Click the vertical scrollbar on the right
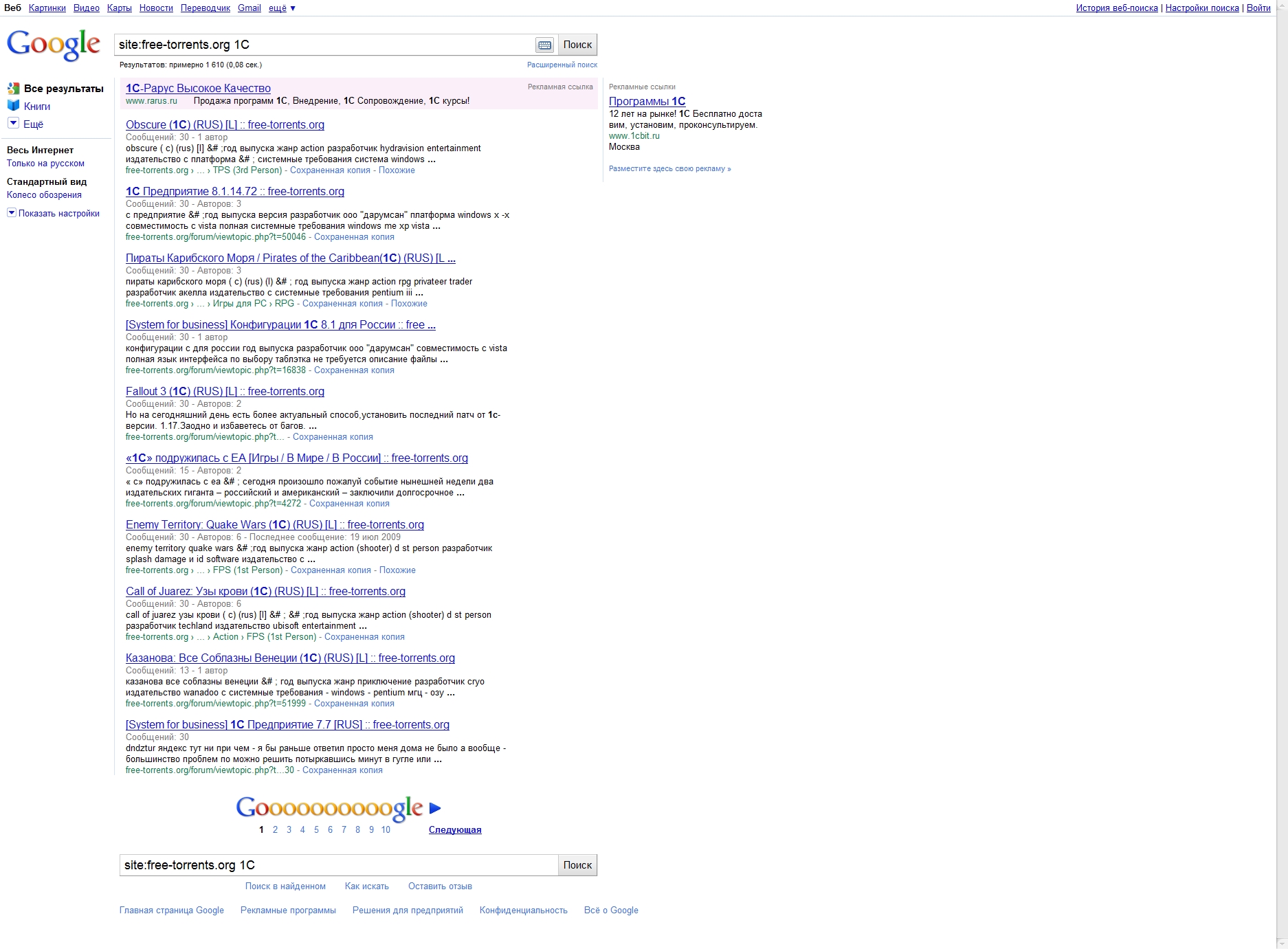Screen dimensions: 1288x949 (x=1282, y=474)
